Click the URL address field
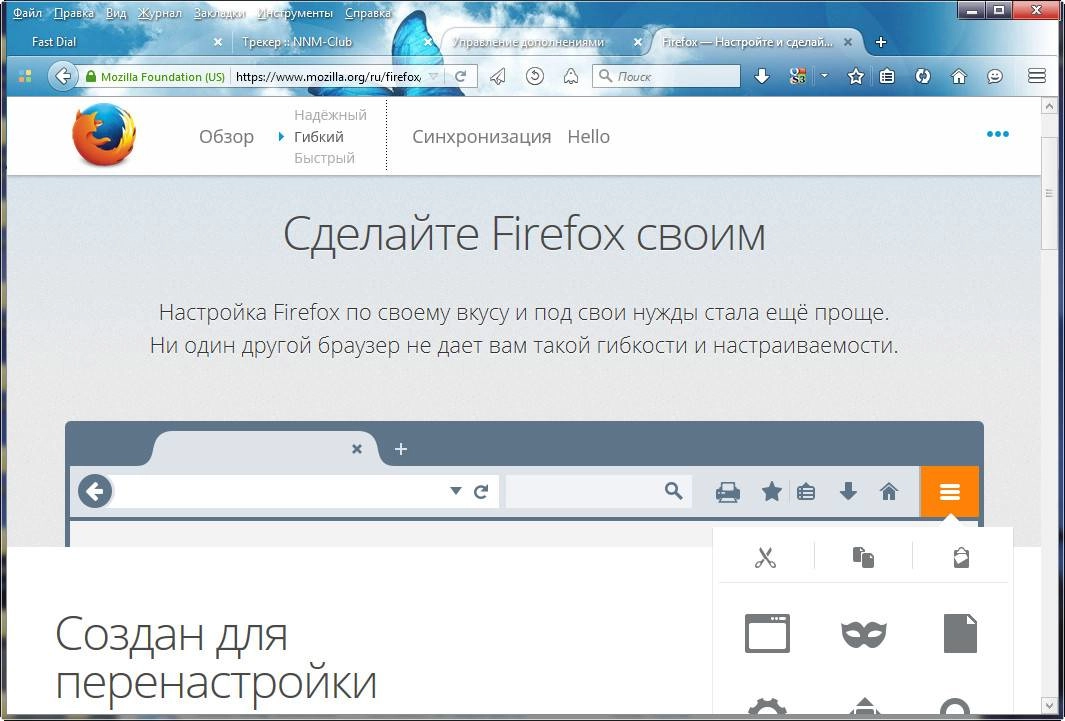The image size is (1065, 721). coord(328,77)
